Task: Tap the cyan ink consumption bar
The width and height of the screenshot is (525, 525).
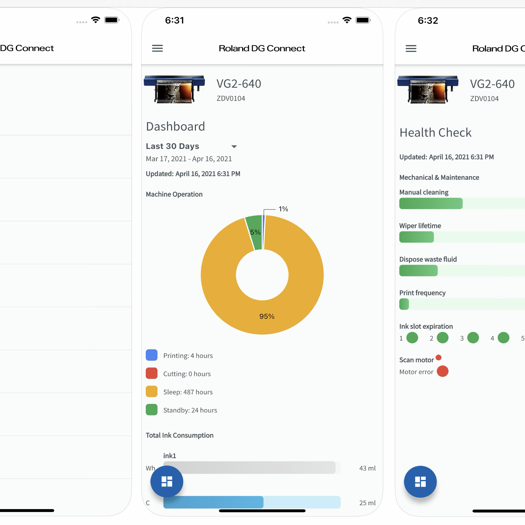Action: [252, 502]
